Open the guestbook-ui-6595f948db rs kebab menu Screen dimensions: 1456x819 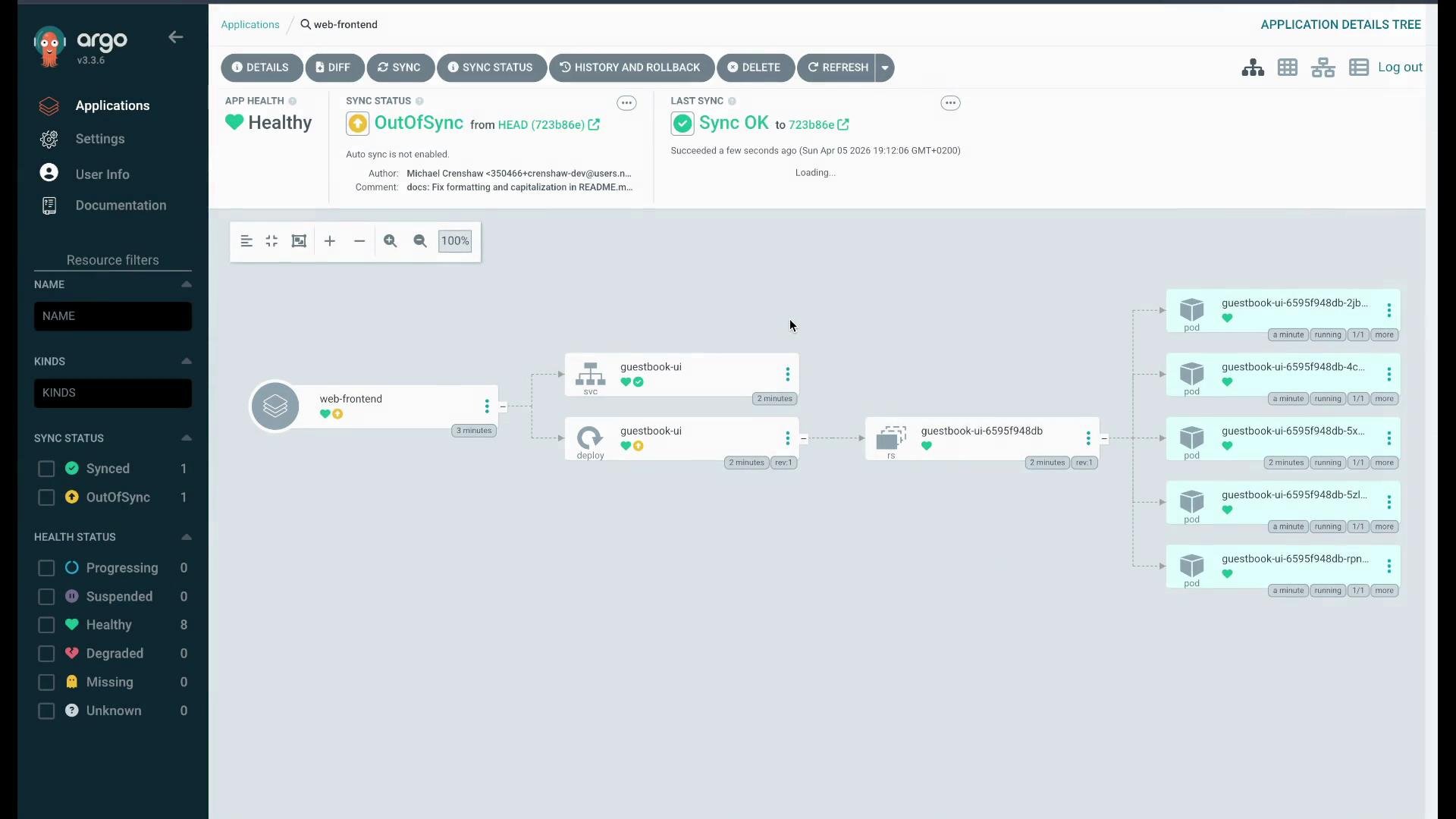(1088, 438)
